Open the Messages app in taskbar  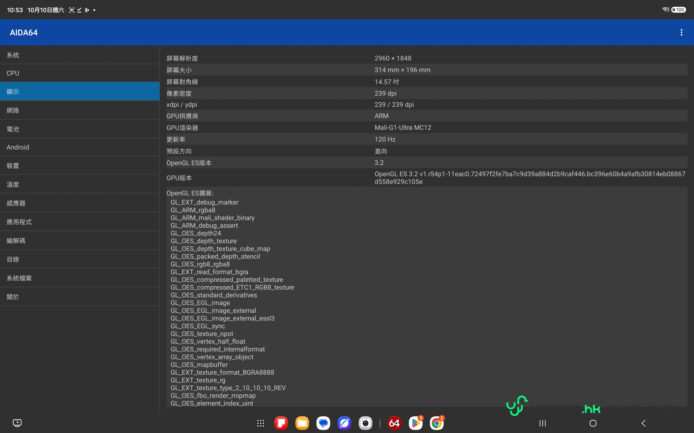(x=323, y=423)
